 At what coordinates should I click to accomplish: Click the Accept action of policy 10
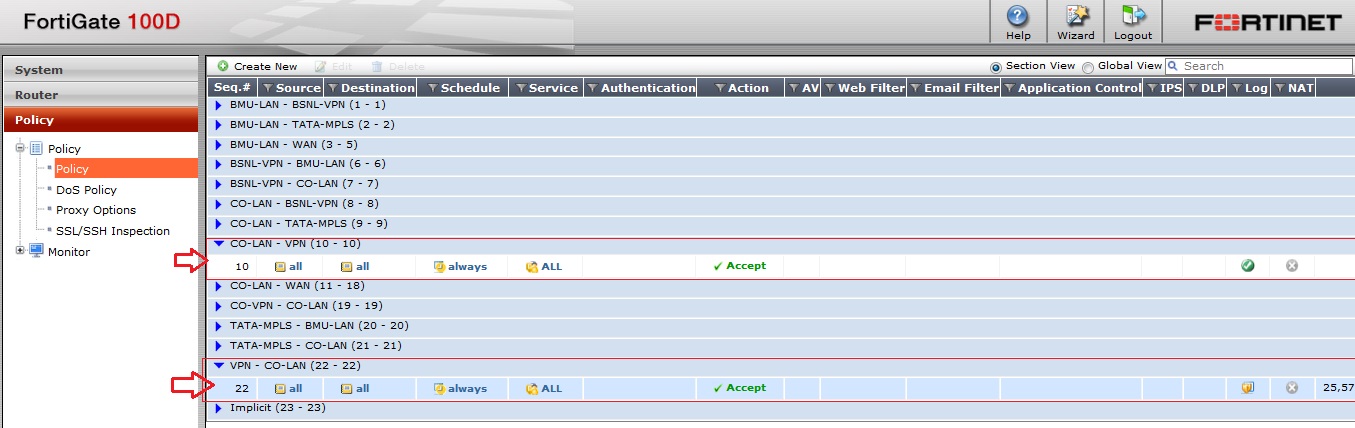(x=739, y=266)
